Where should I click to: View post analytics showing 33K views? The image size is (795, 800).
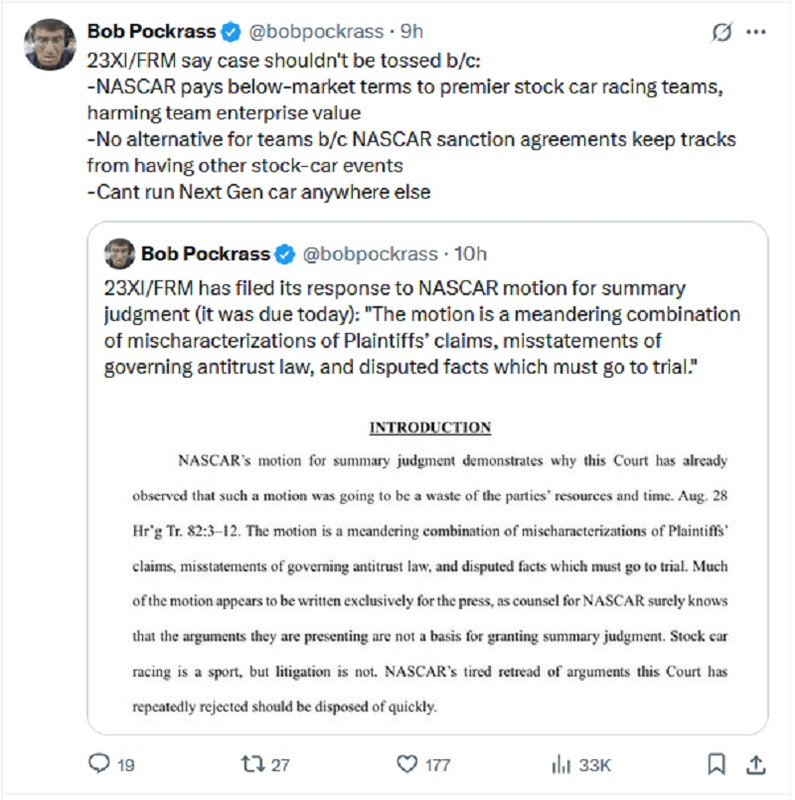pos(560,765)
